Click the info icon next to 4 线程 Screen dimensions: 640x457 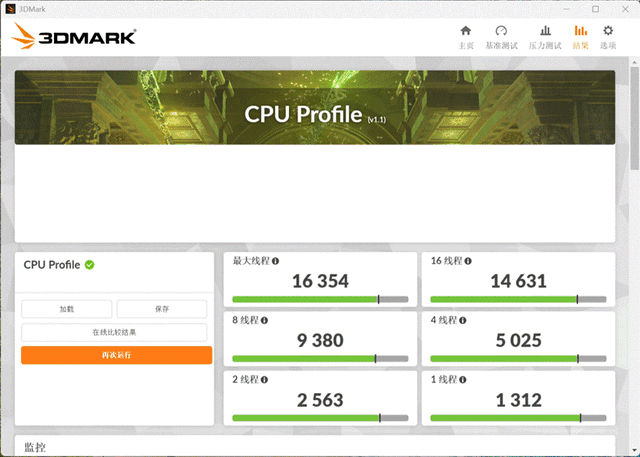[462, 320]
